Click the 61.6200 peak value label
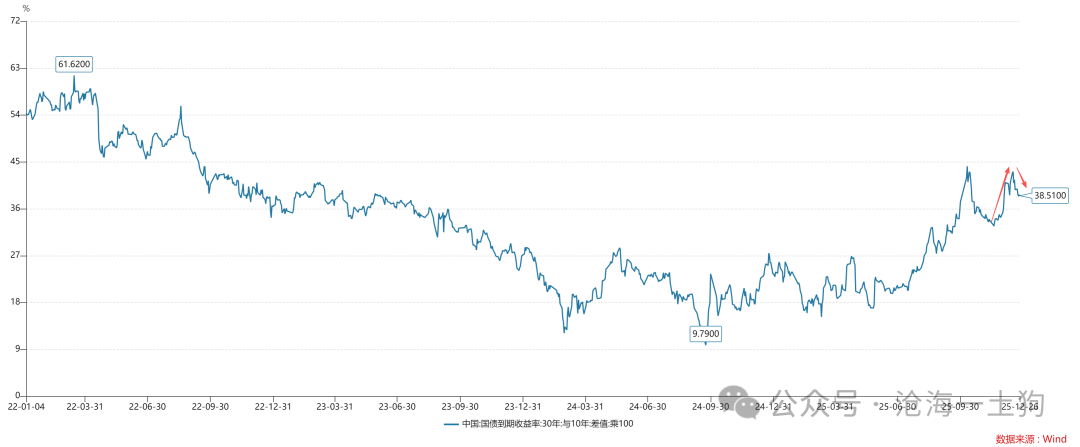 [74, 64]
